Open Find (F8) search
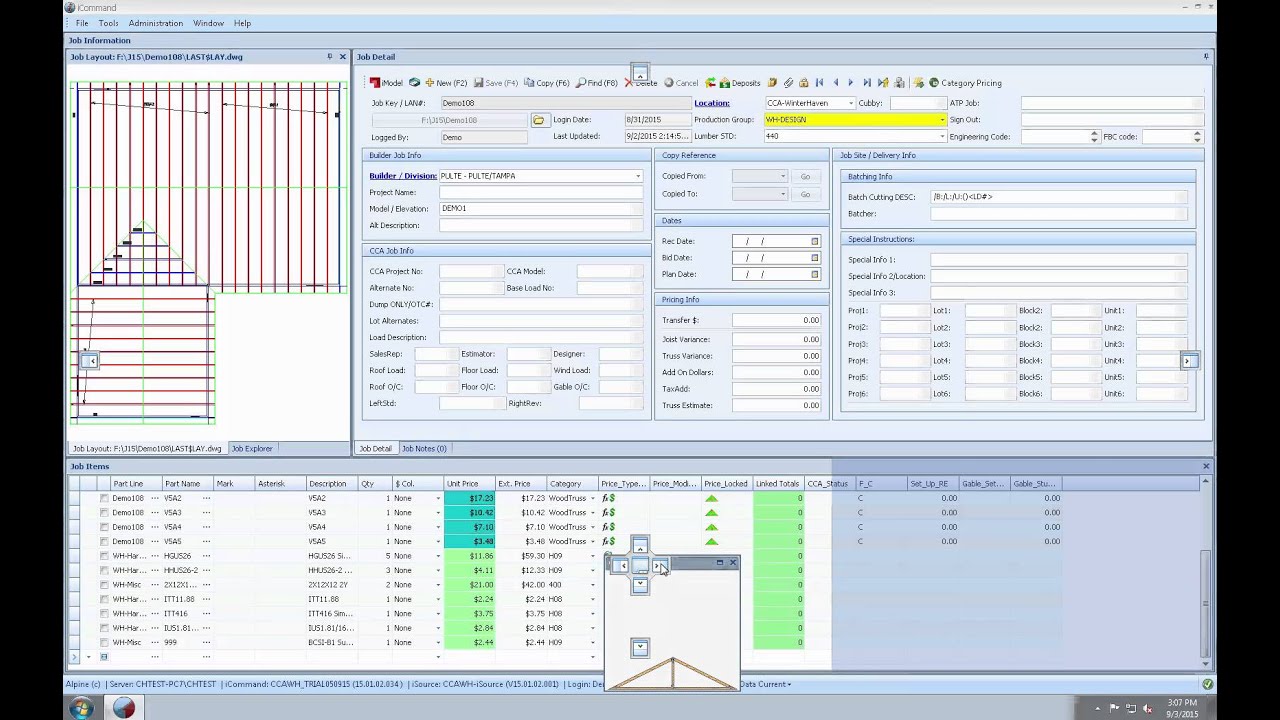The width and height of the screenshot is (1280, 720). click(597, 83)
